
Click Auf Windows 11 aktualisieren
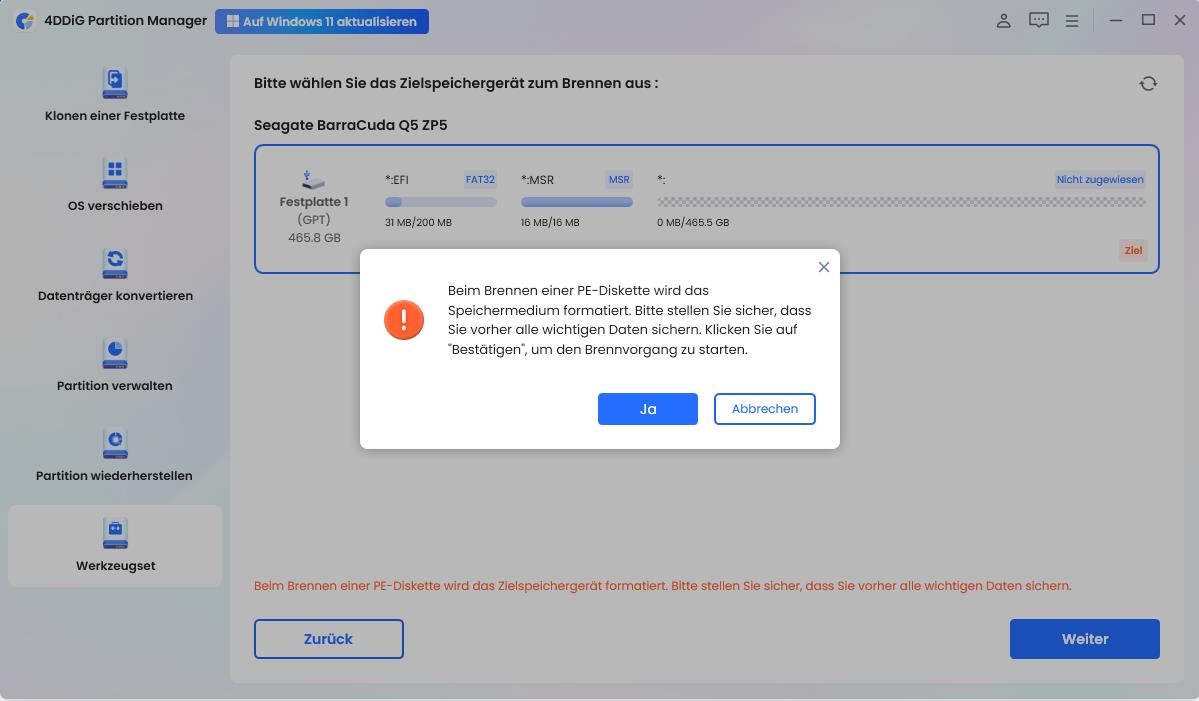322,20
